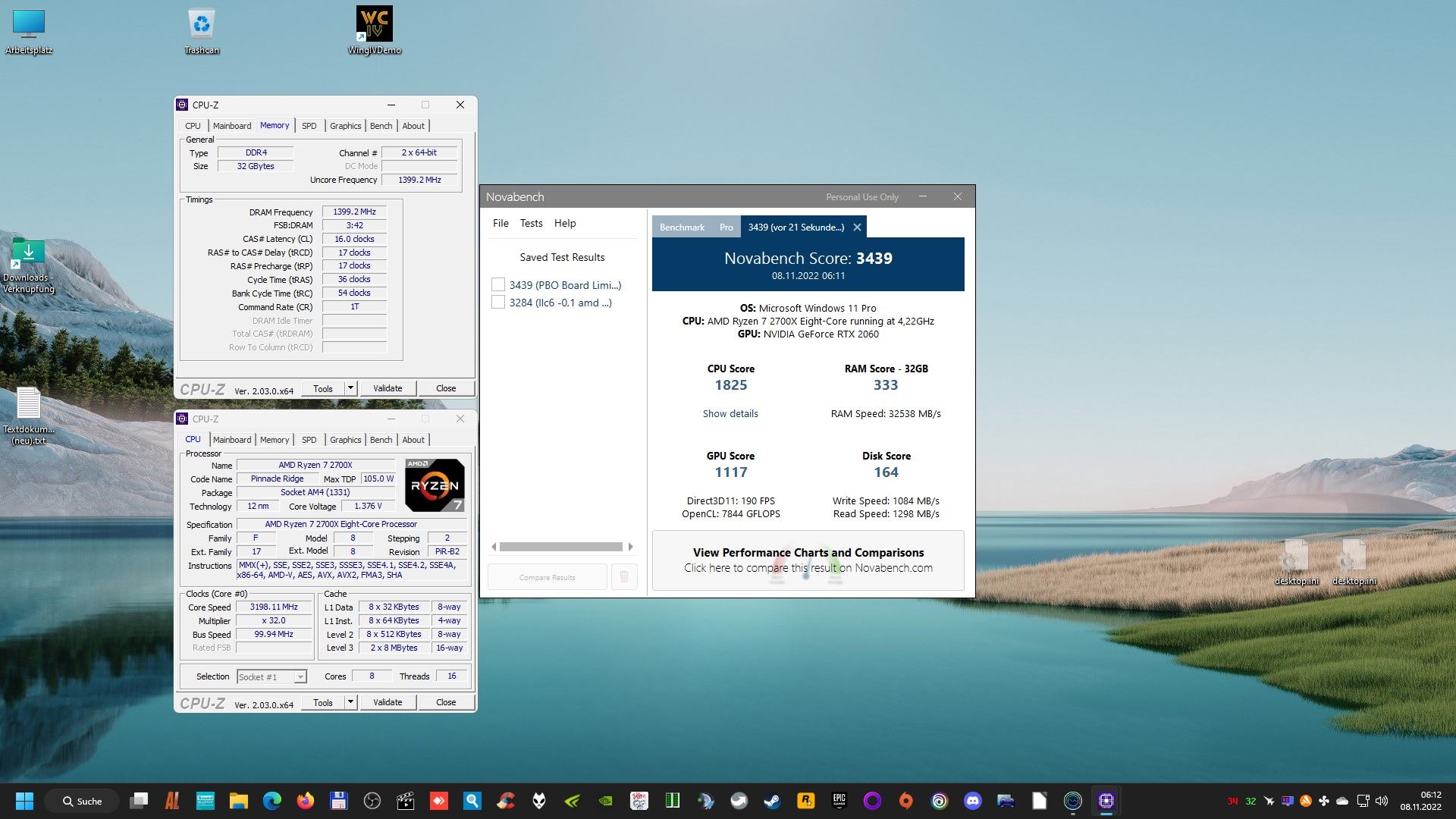Click the DRAM Frequency 1399.2 MHz value
The height and width of the screenshot is (819, 1456).
(354, 212)
